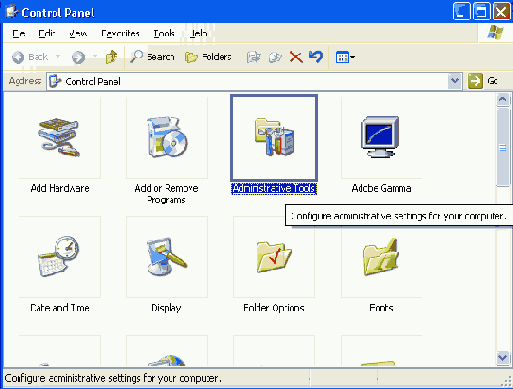Click the Add or Remove Programs label
This screenshot has height=389, width=513.
(x=166, y=194)
